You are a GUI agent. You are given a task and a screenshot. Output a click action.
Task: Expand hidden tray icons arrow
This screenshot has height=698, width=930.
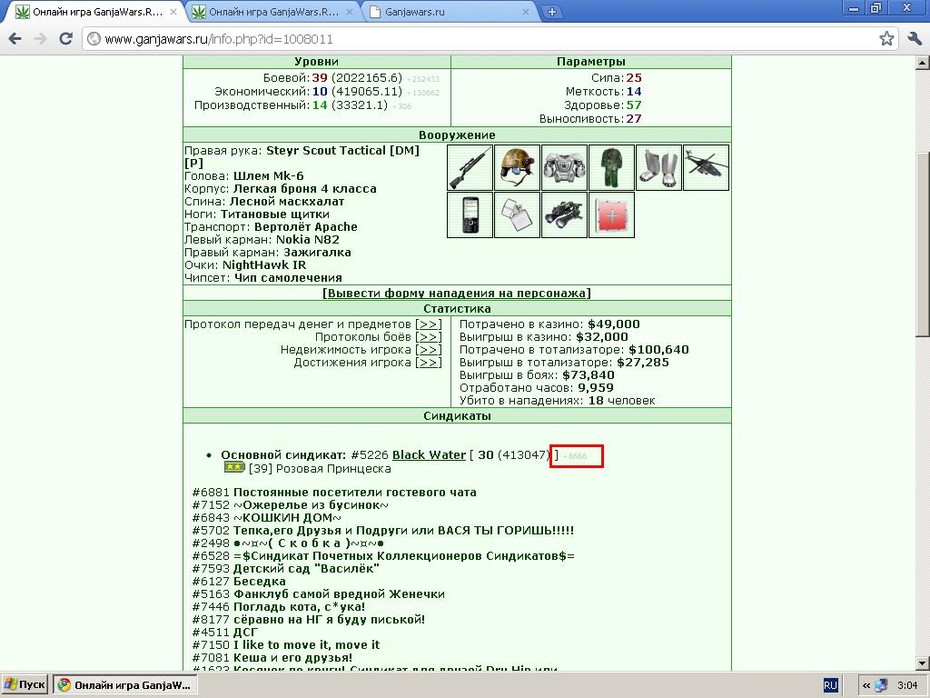866,686
